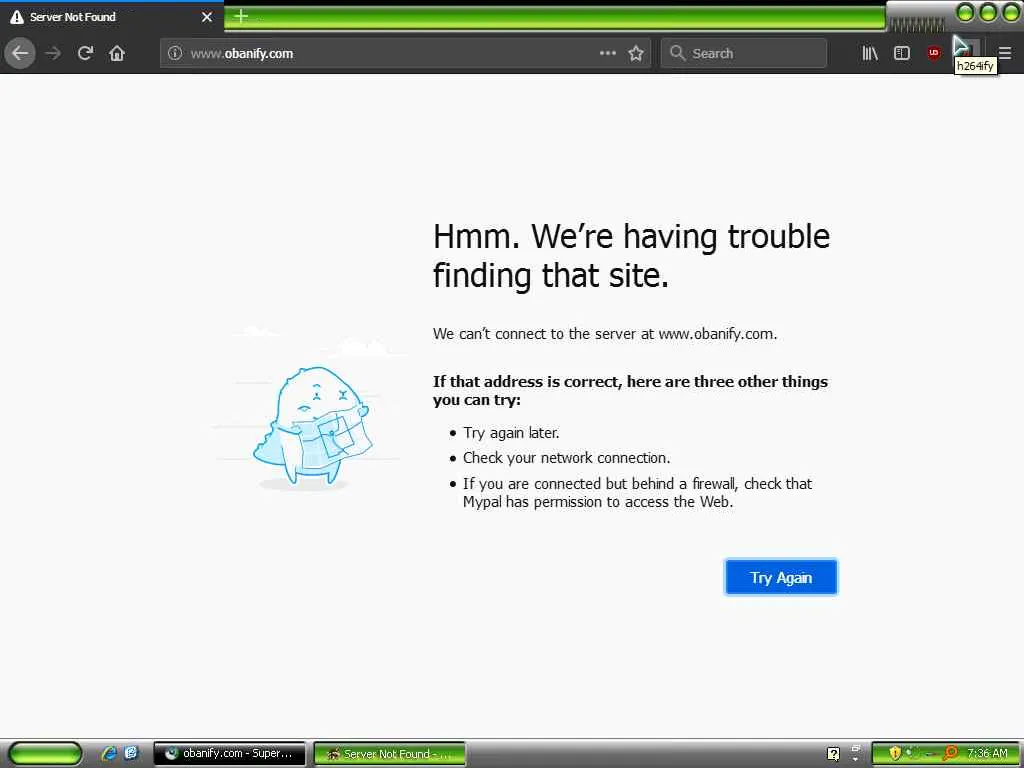Open the home page
The width and height of the screenshot is (1024, 768).
click(x=117, y=53)
